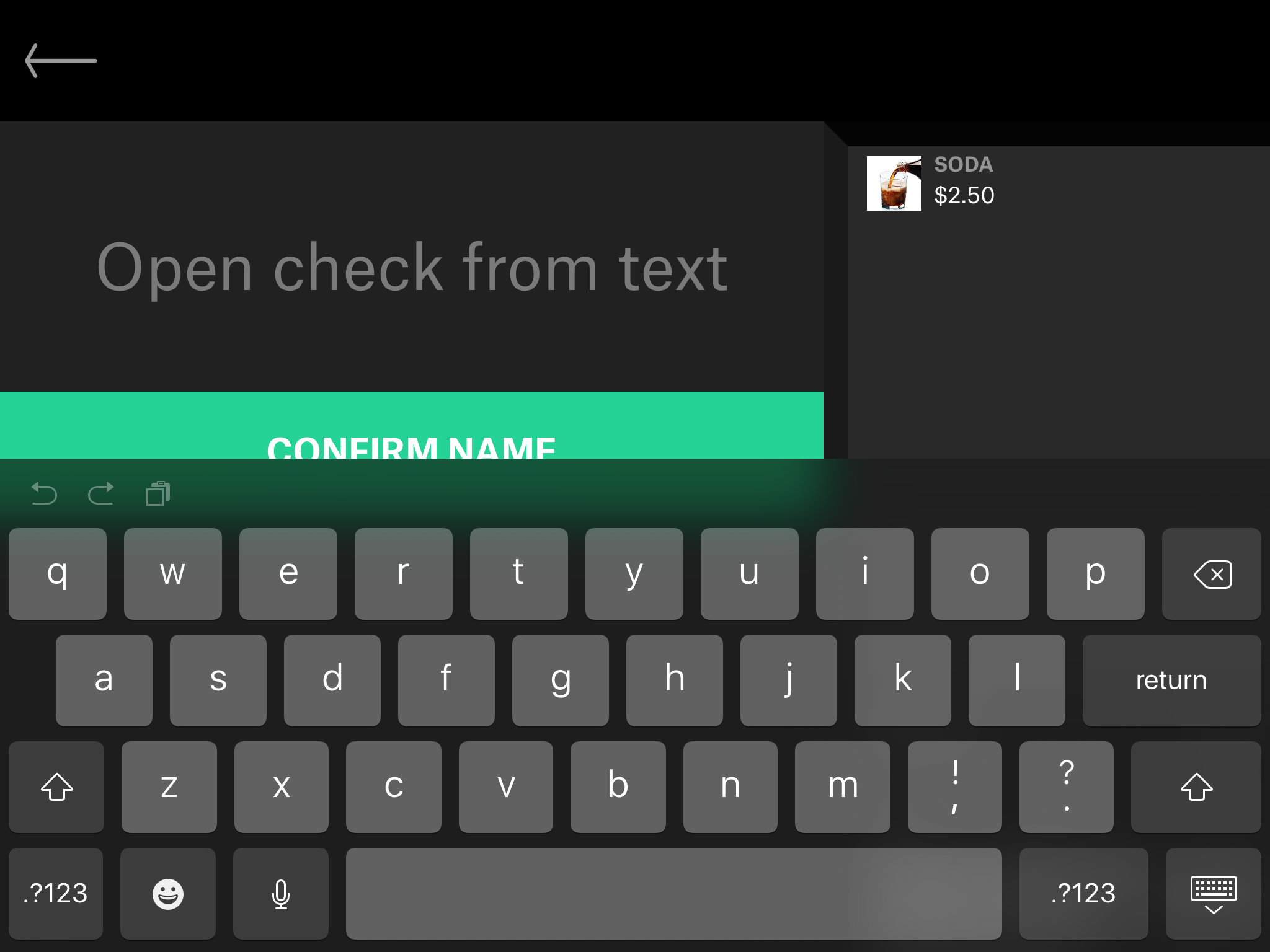Click the keyboard undo icon
Screen dimensions: 1270x952
(x=44, y=494)
